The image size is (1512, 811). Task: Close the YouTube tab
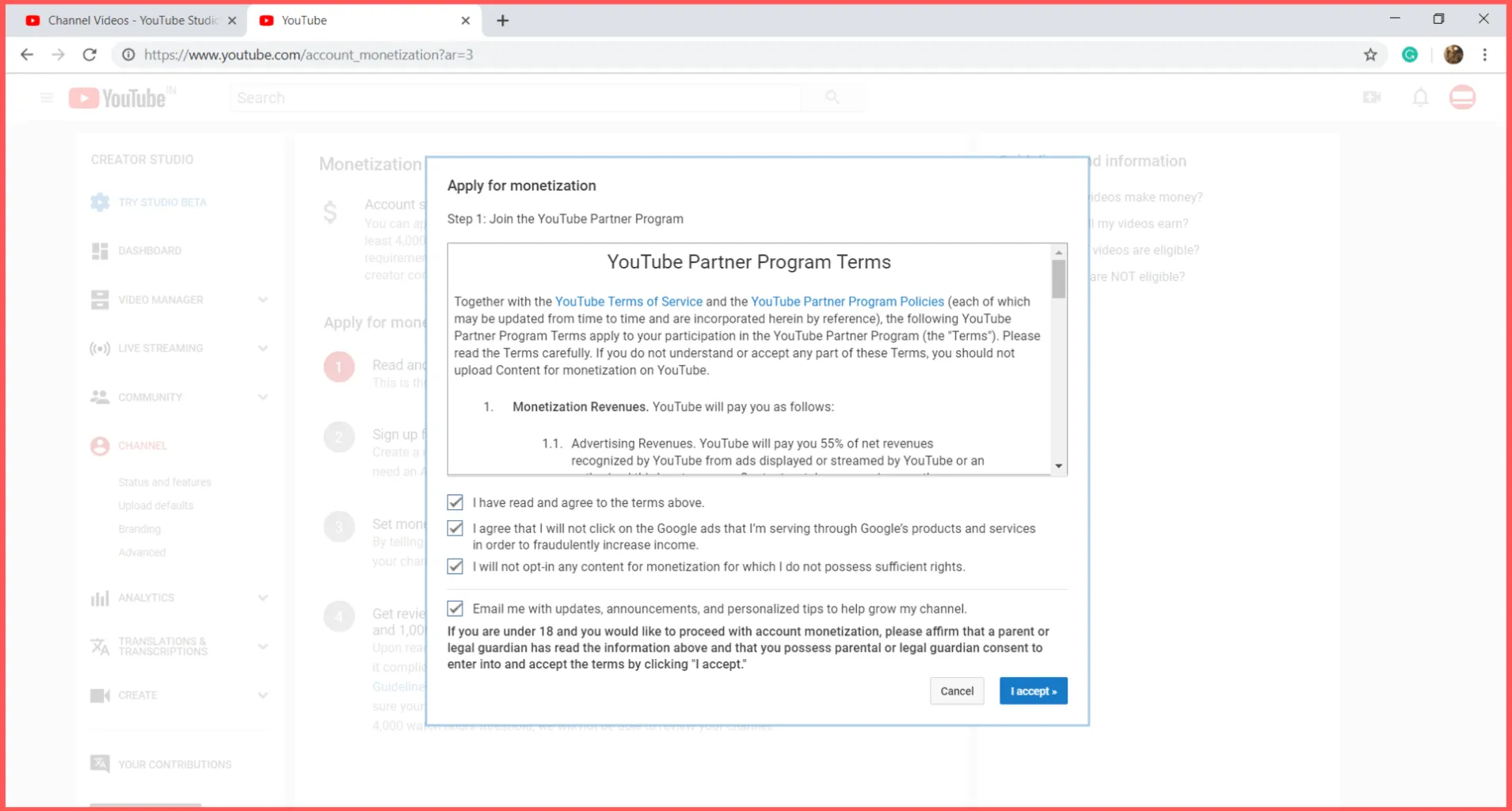pos(466,21)
